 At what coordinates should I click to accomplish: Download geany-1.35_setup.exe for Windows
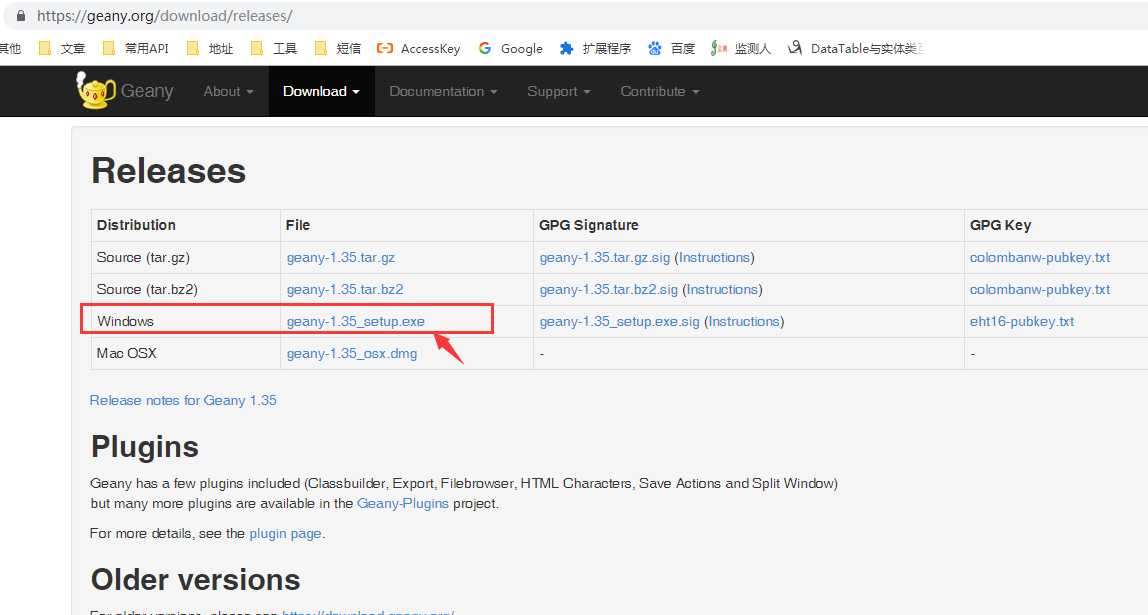pyautogui.click(x=355, y=321)
